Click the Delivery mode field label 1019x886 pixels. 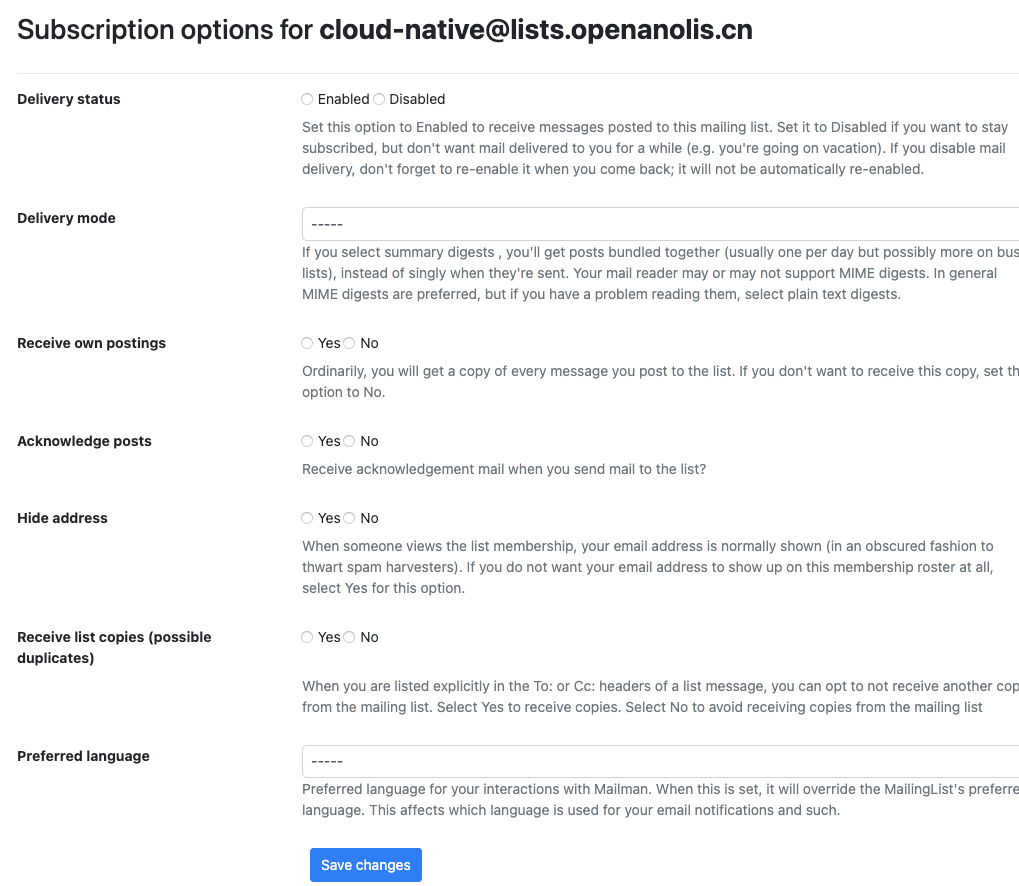coord(67,218)
